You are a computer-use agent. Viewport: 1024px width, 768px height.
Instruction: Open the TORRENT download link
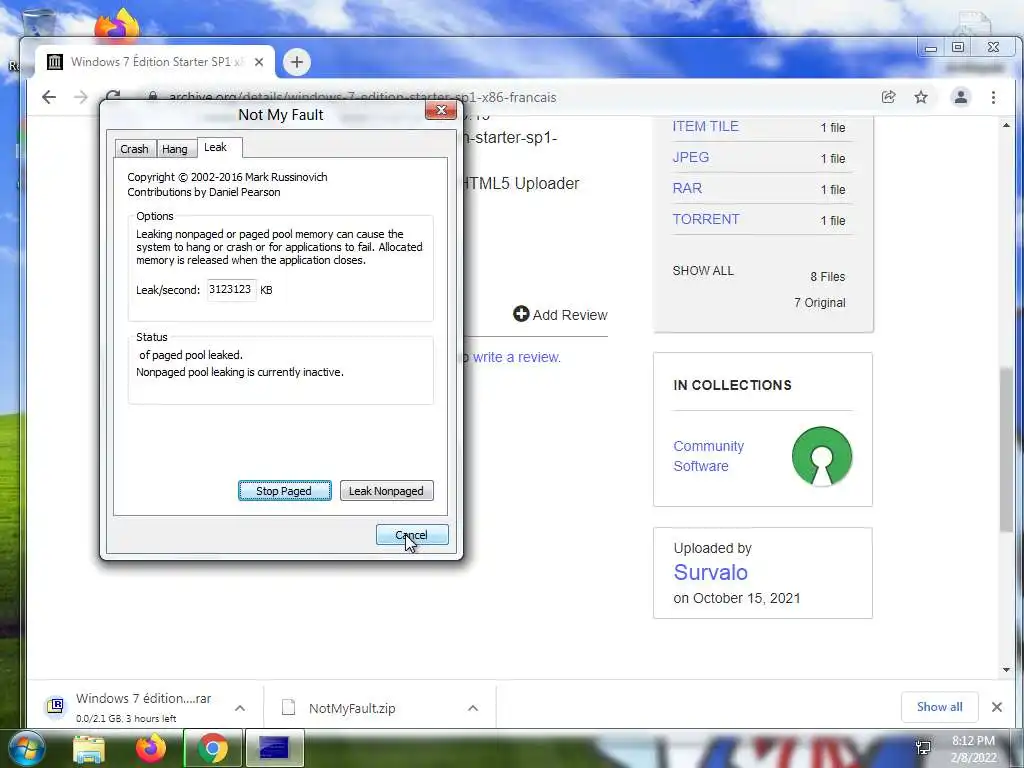coord(706,219)
